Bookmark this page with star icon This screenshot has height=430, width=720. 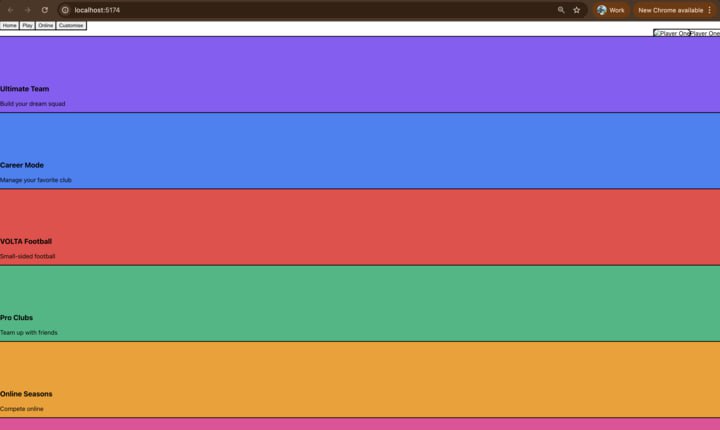577,10
